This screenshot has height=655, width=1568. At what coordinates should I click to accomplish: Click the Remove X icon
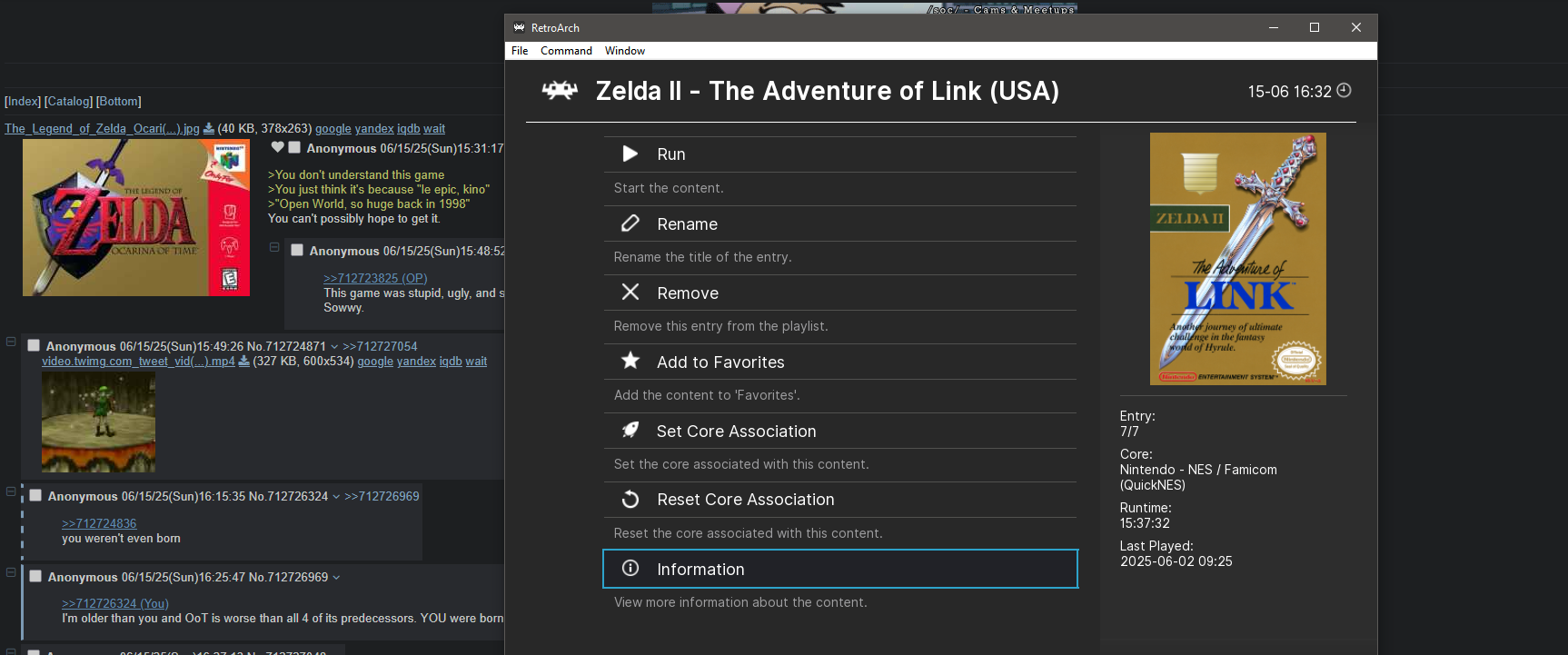(x=630, y=292)
